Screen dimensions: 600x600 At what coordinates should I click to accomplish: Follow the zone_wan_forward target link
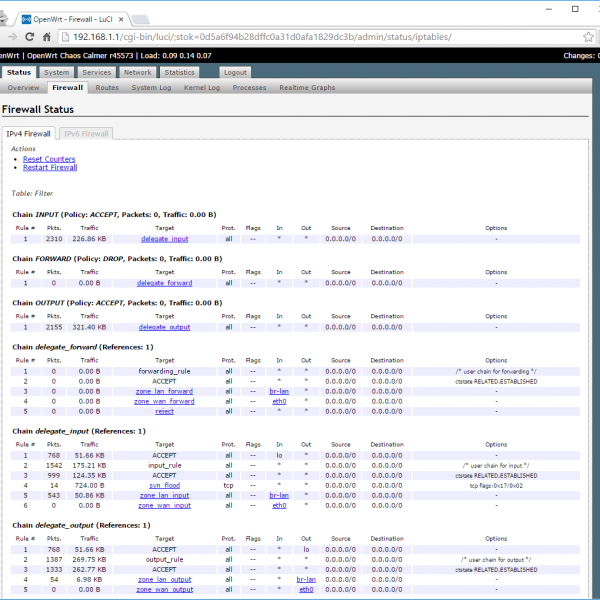coord(164,402)
